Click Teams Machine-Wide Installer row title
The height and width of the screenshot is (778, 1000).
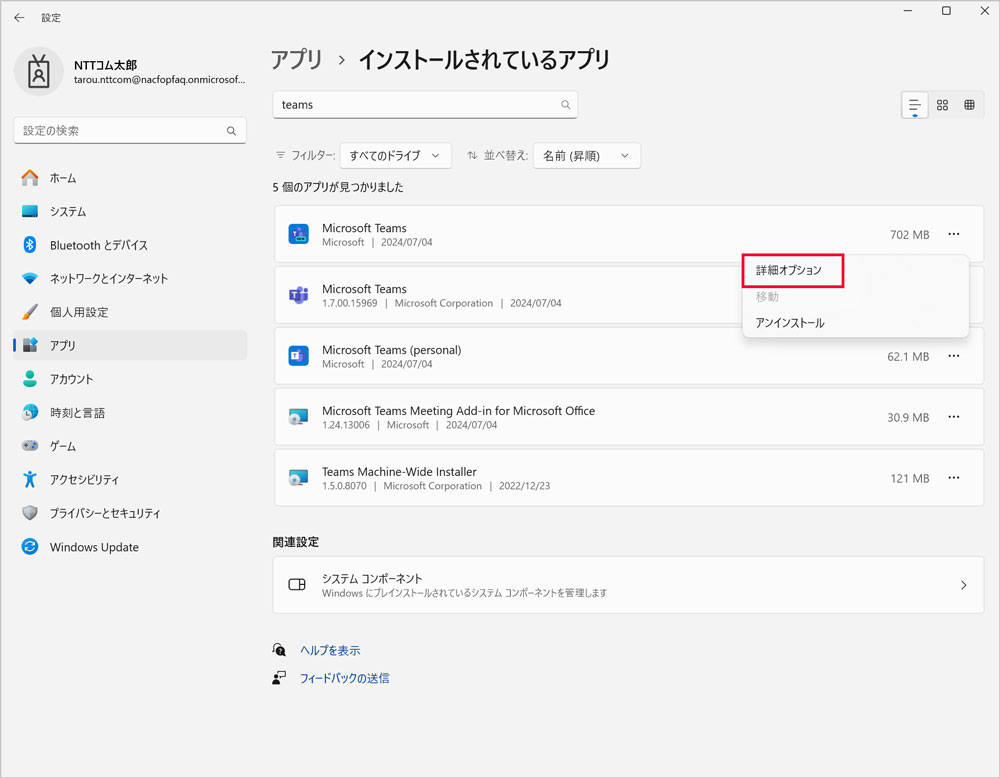point(399,471)
